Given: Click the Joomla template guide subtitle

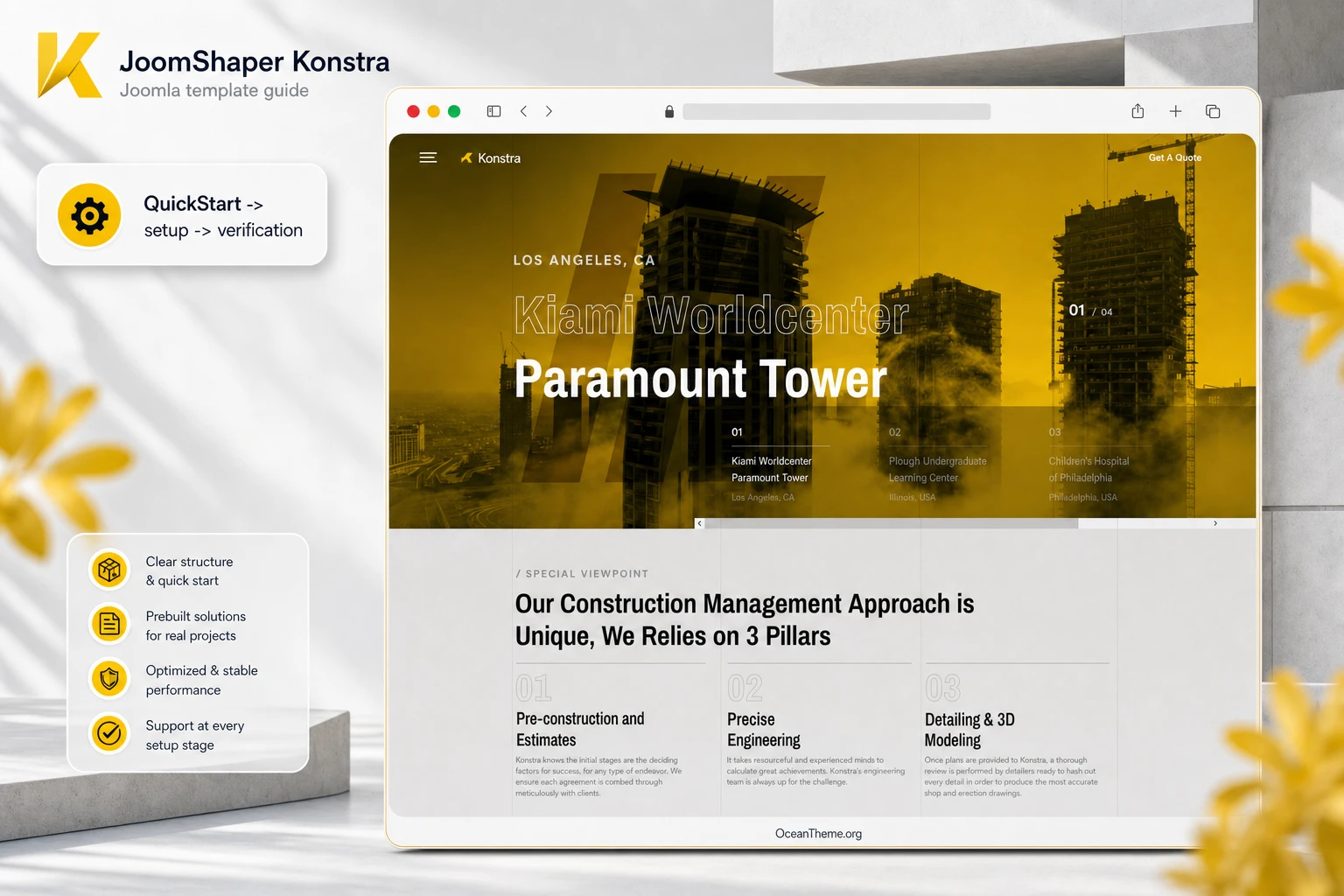Looking at the screenshot, I should pyautogui.click(x=214, y=90).
